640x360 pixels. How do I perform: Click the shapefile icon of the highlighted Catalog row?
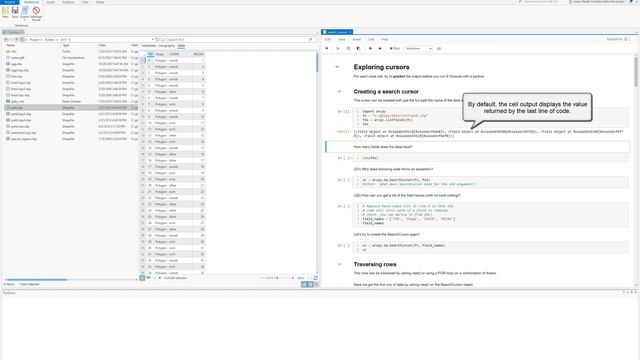click(x=8, y=108)
